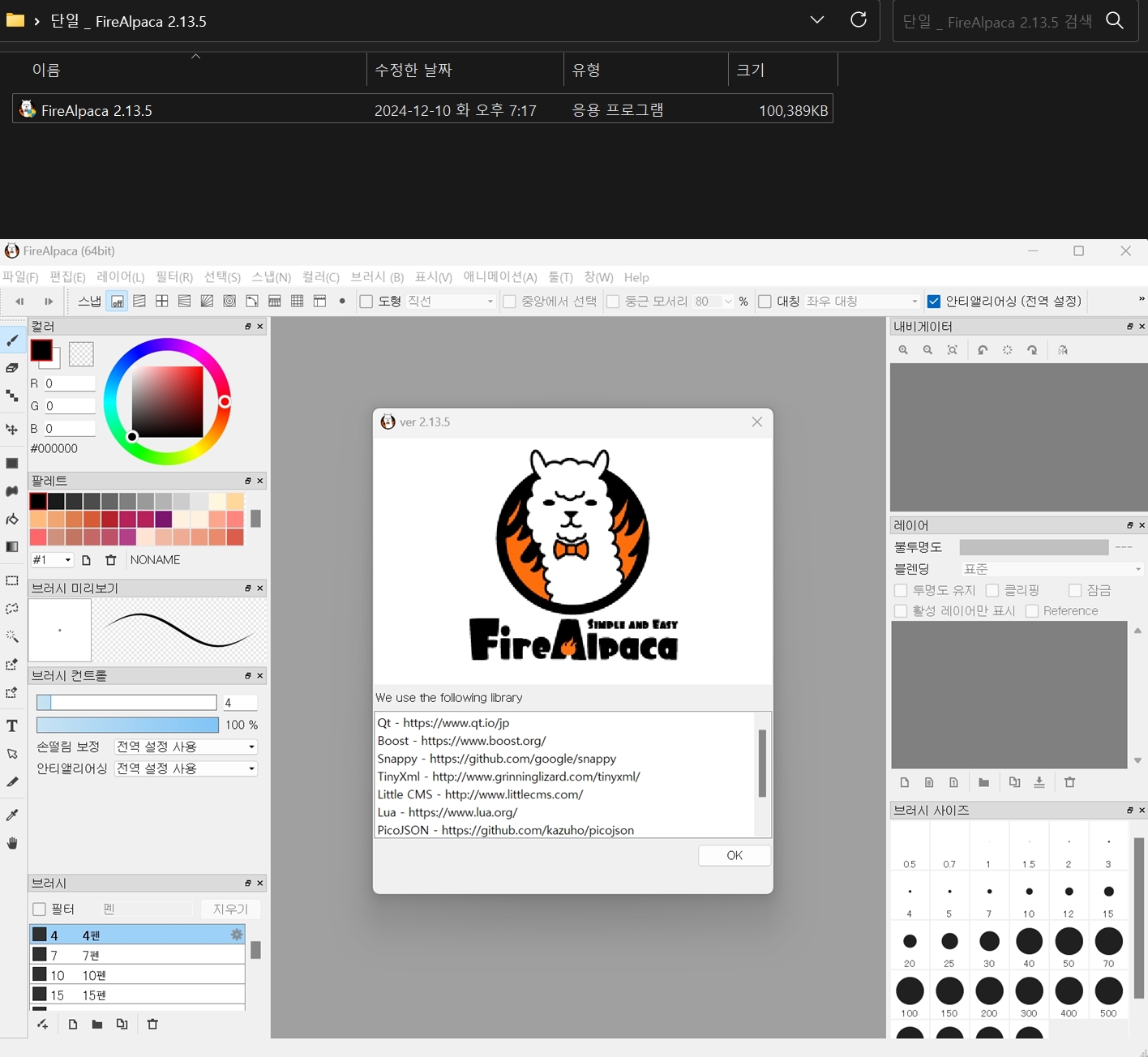Click the brush size slider
The width and height of the screenshot is (1148, 1057).
point(126,702)
